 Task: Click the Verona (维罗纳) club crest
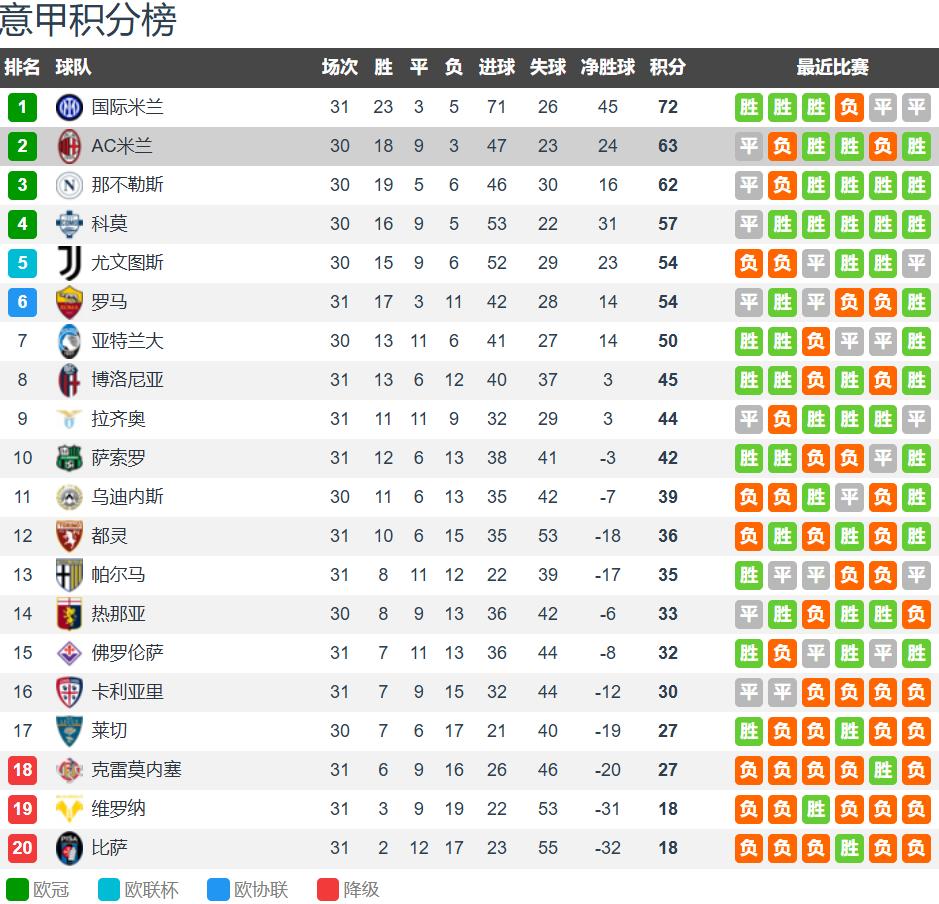click(x=70, y=809)
